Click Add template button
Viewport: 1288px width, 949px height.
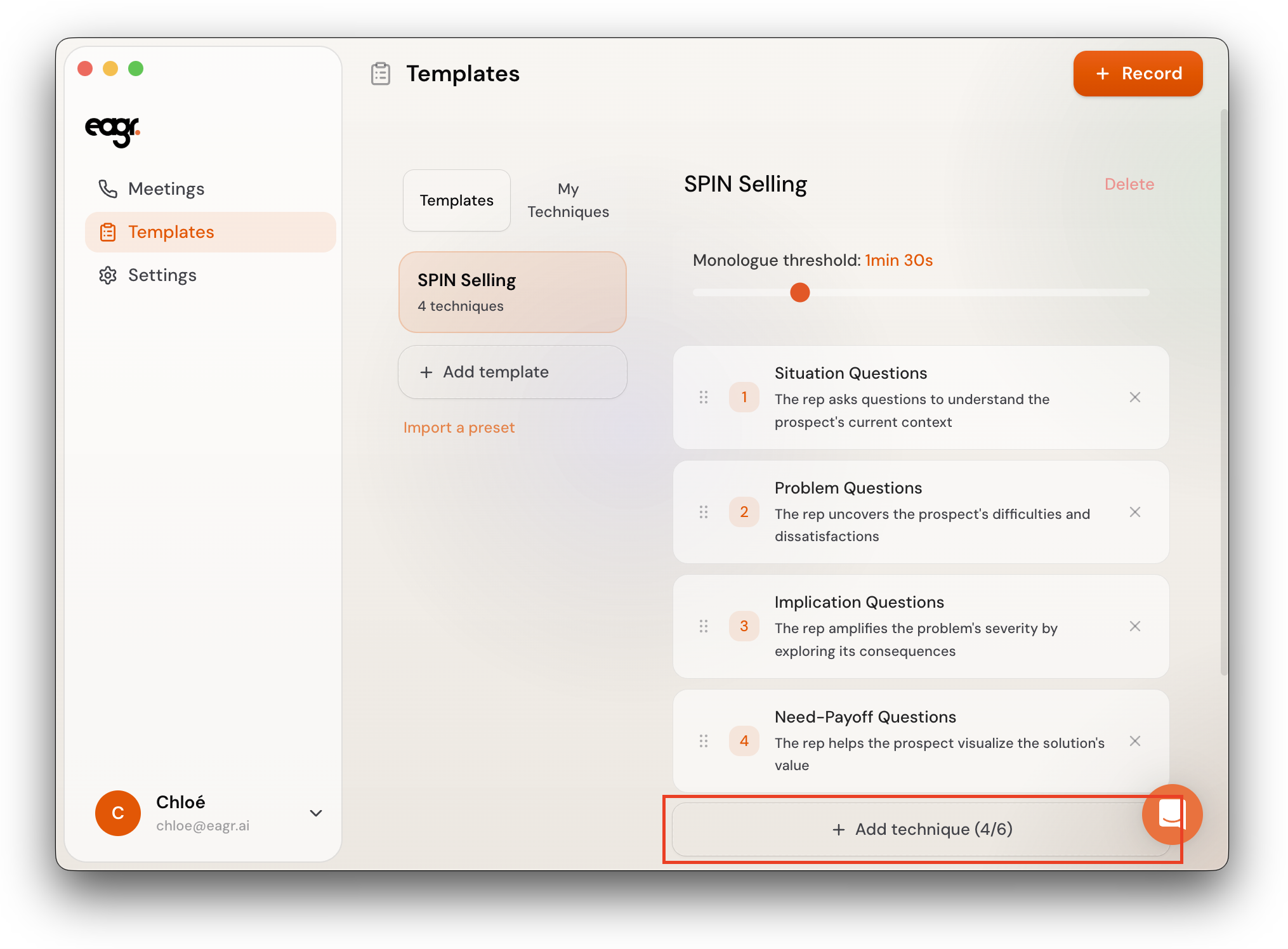click(512, 372)
